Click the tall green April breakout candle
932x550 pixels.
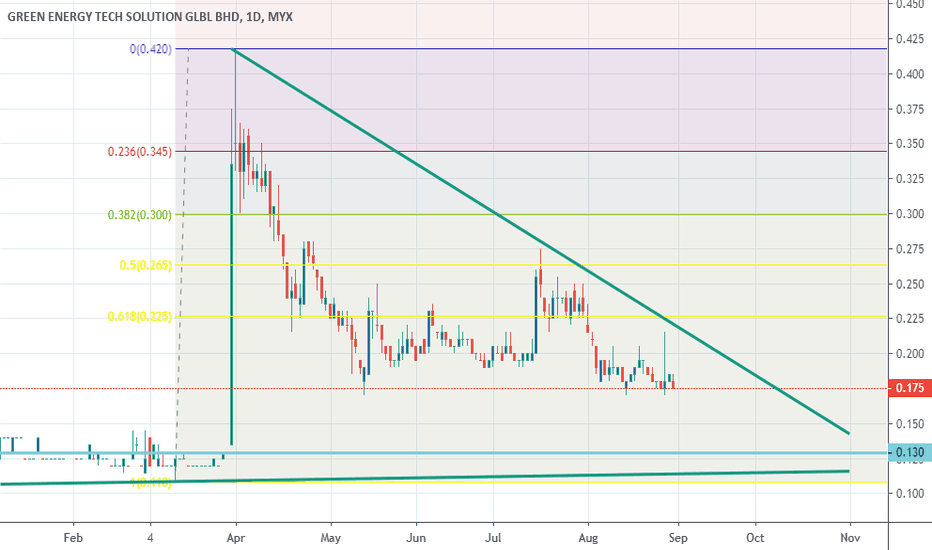pos(231,304)
